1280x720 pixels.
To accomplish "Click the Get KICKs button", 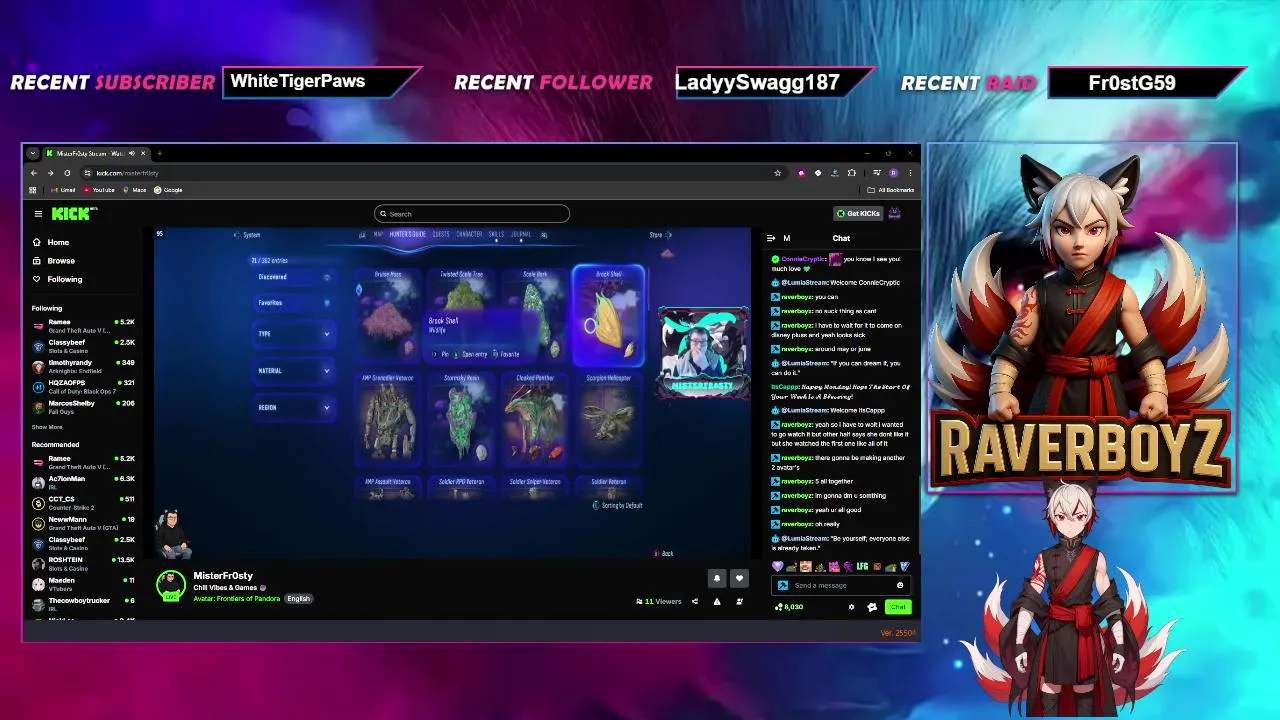I will coord(858,213).
